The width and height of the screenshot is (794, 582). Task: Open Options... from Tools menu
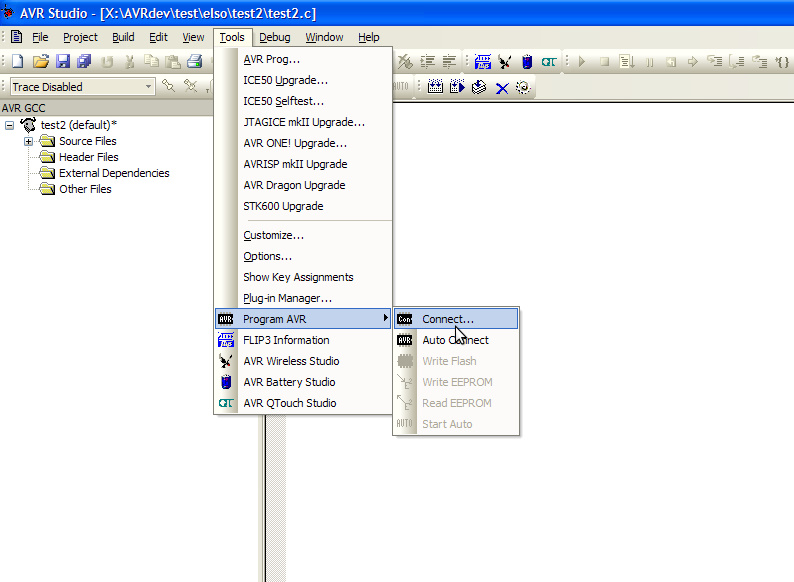click(303, 256)
